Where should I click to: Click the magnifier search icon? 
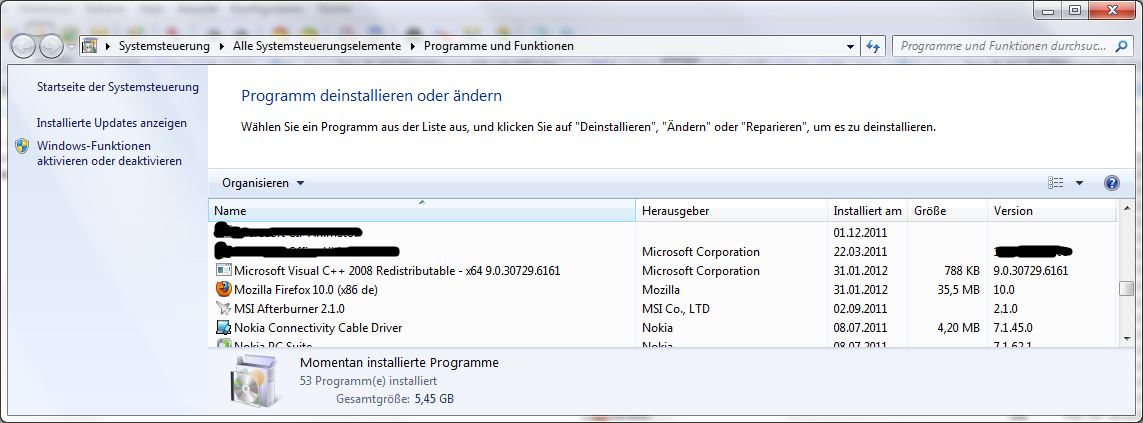click(x=1122, y=46)
